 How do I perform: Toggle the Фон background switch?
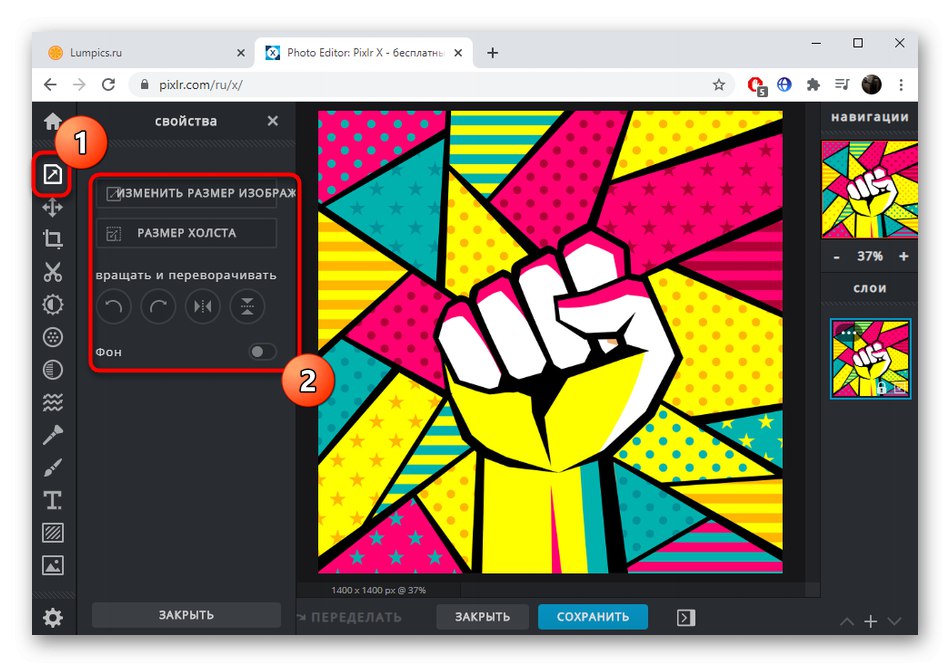point(262,351)
